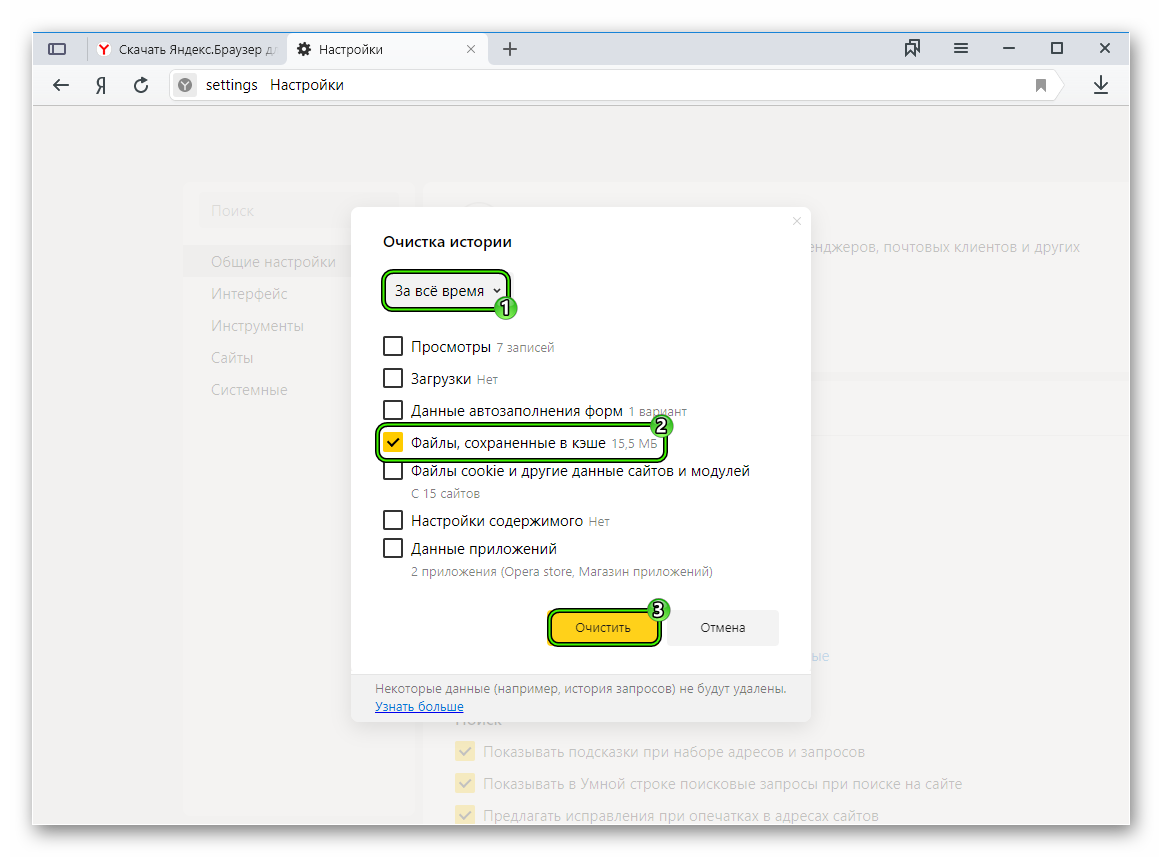Reload the page
This screenshot has width=1162, height=857.
tap(141, 85)
